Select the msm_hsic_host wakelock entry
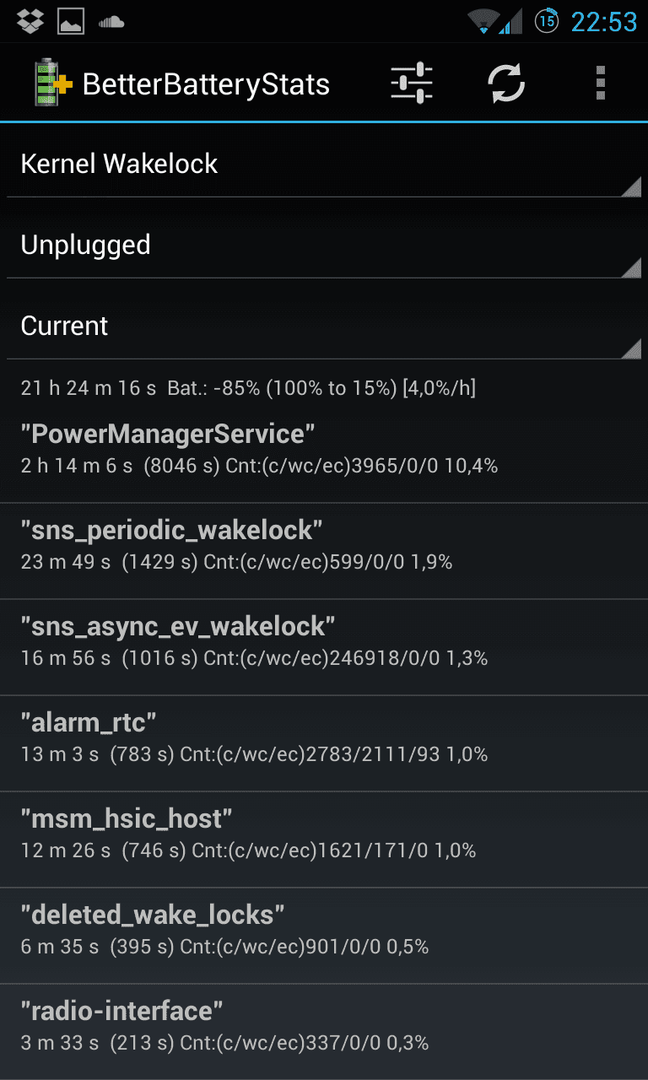The image size is (648, 1080). (x=324, y=840)
